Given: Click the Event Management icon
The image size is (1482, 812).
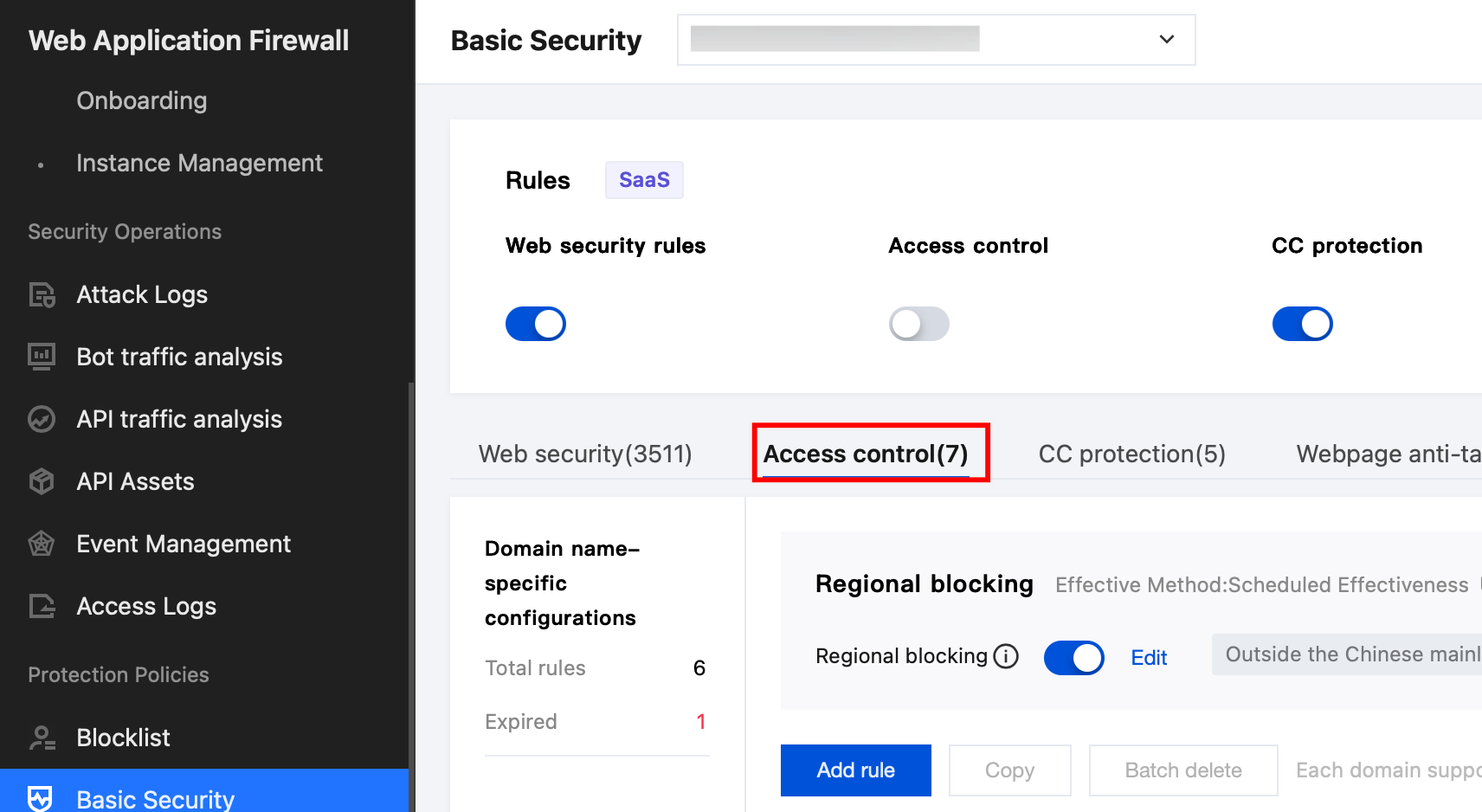Looking at the screenshot, I should tap(42, 544).
